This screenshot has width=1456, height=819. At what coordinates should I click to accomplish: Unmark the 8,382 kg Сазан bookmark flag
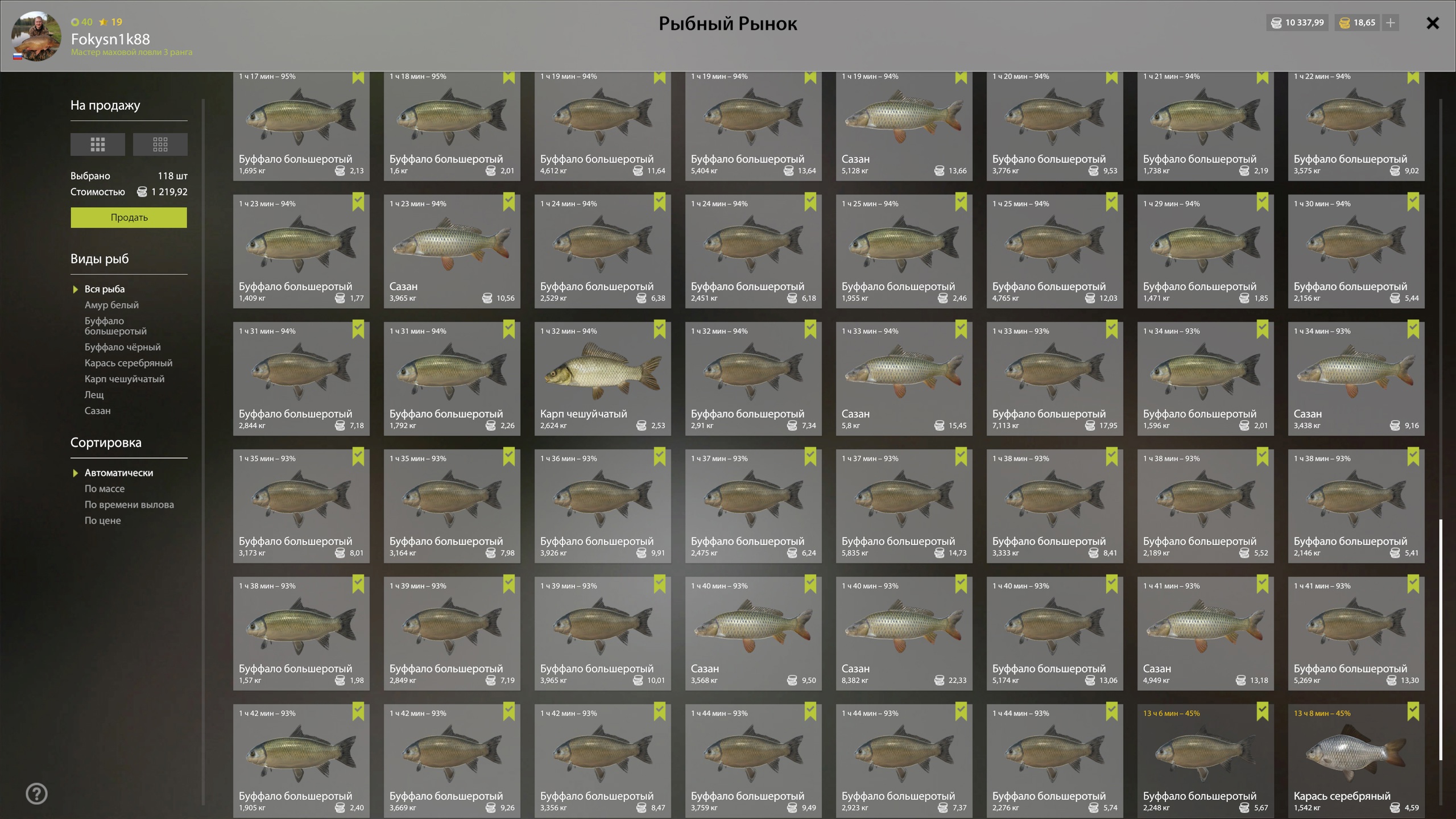(x=961, y=585)
